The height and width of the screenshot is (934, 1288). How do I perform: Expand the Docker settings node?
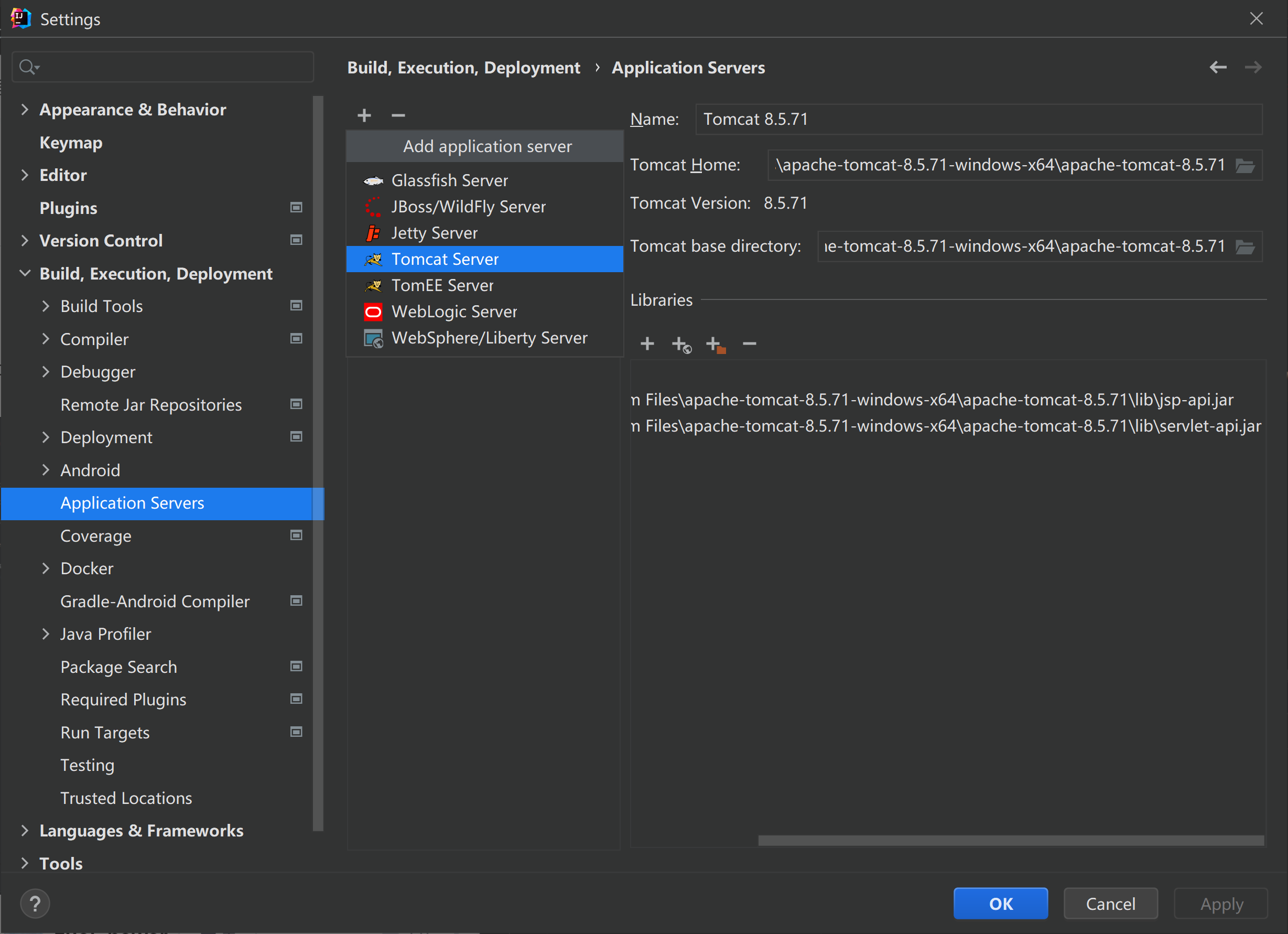click(46, 568)
